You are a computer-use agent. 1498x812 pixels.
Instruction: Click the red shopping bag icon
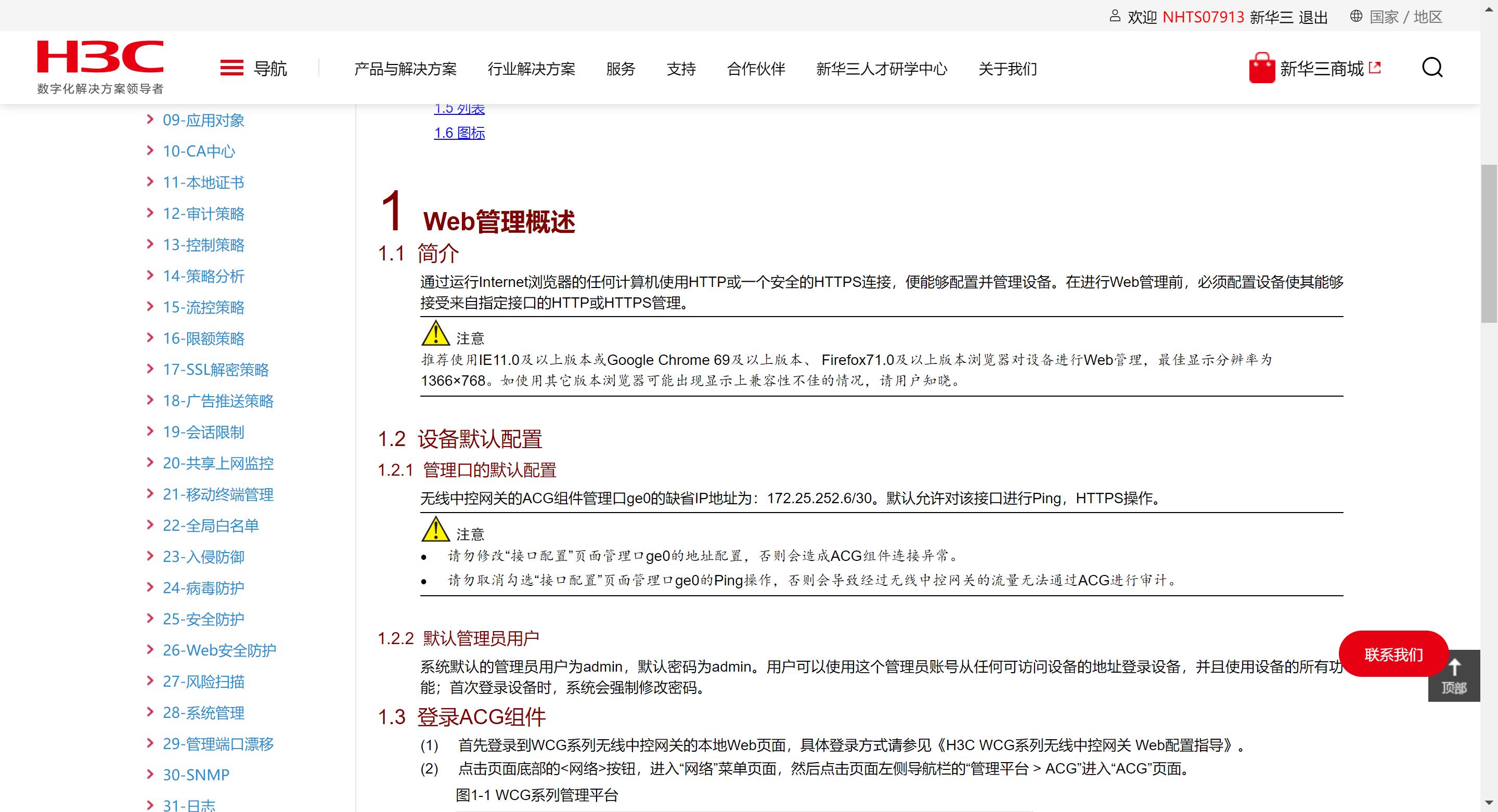(x=1261, y=69)
